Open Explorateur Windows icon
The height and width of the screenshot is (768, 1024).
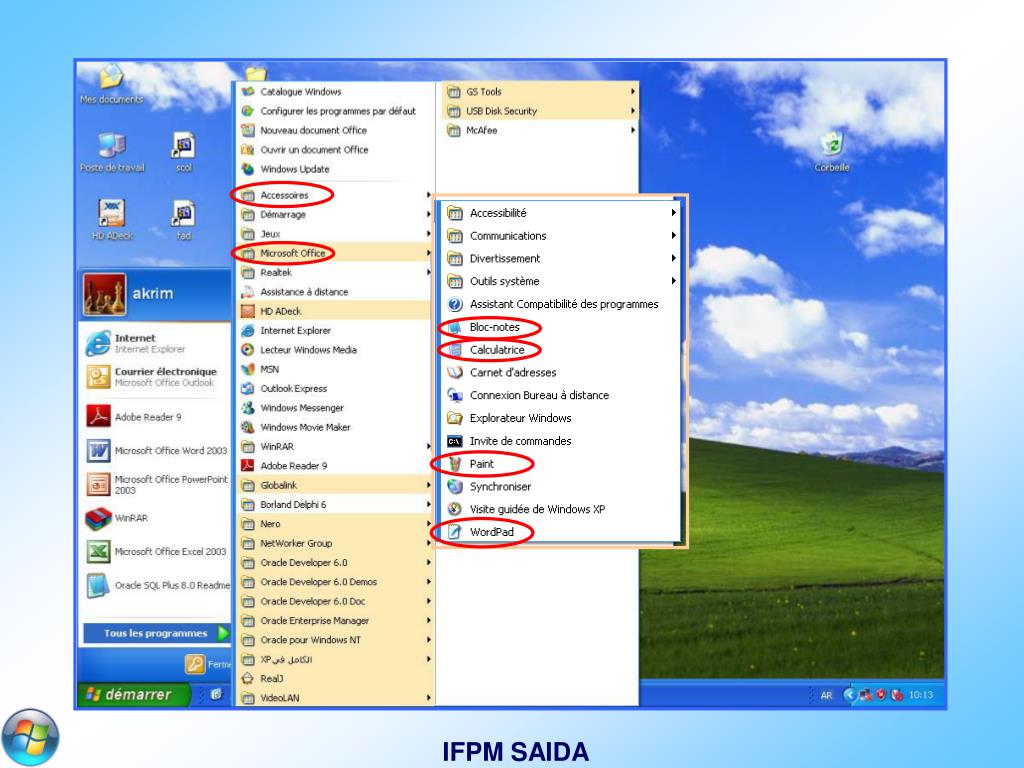pos(455,418)
